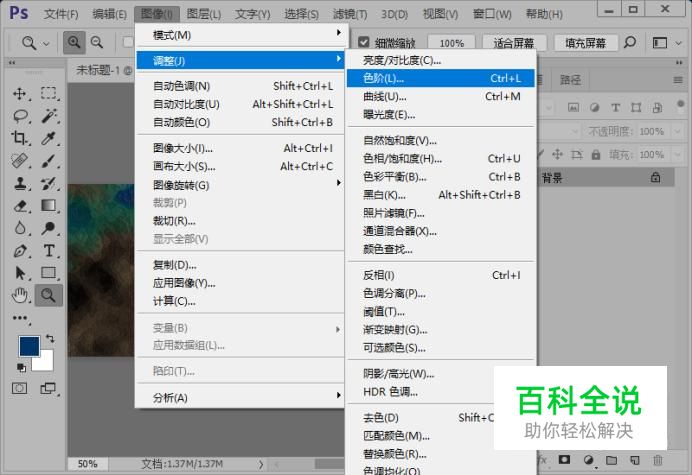
Task: Select the Gradient tool
Action: pyautogui.click(x=48, y=206)
